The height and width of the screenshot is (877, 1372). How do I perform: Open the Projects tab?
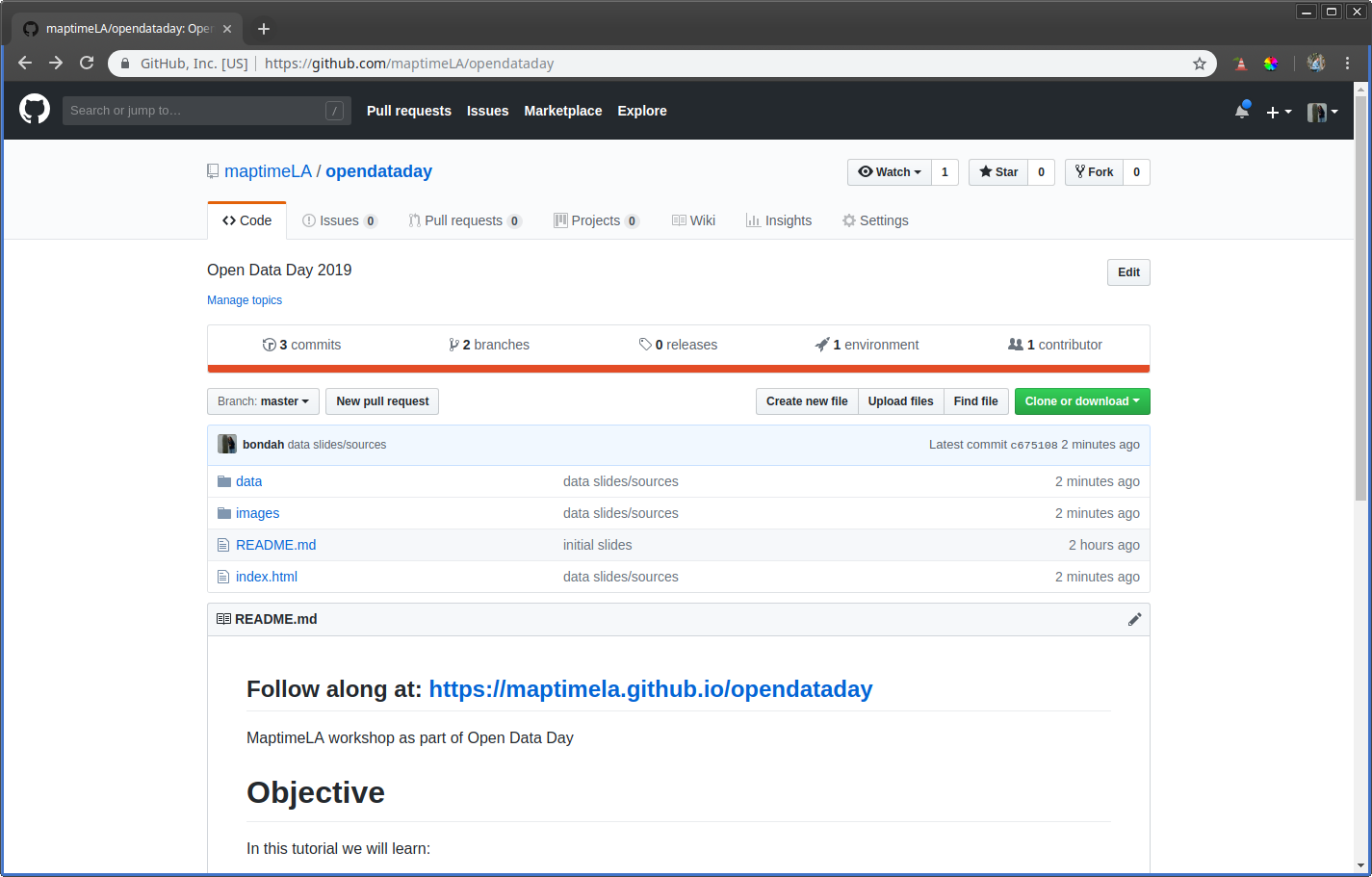point(596,220)
